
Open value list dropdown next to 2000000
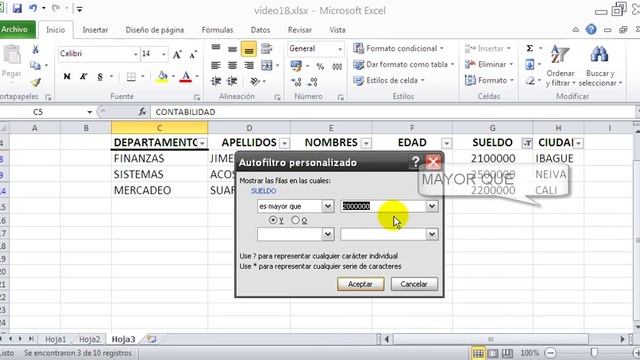pyautogui.click(x=432, y=206)
